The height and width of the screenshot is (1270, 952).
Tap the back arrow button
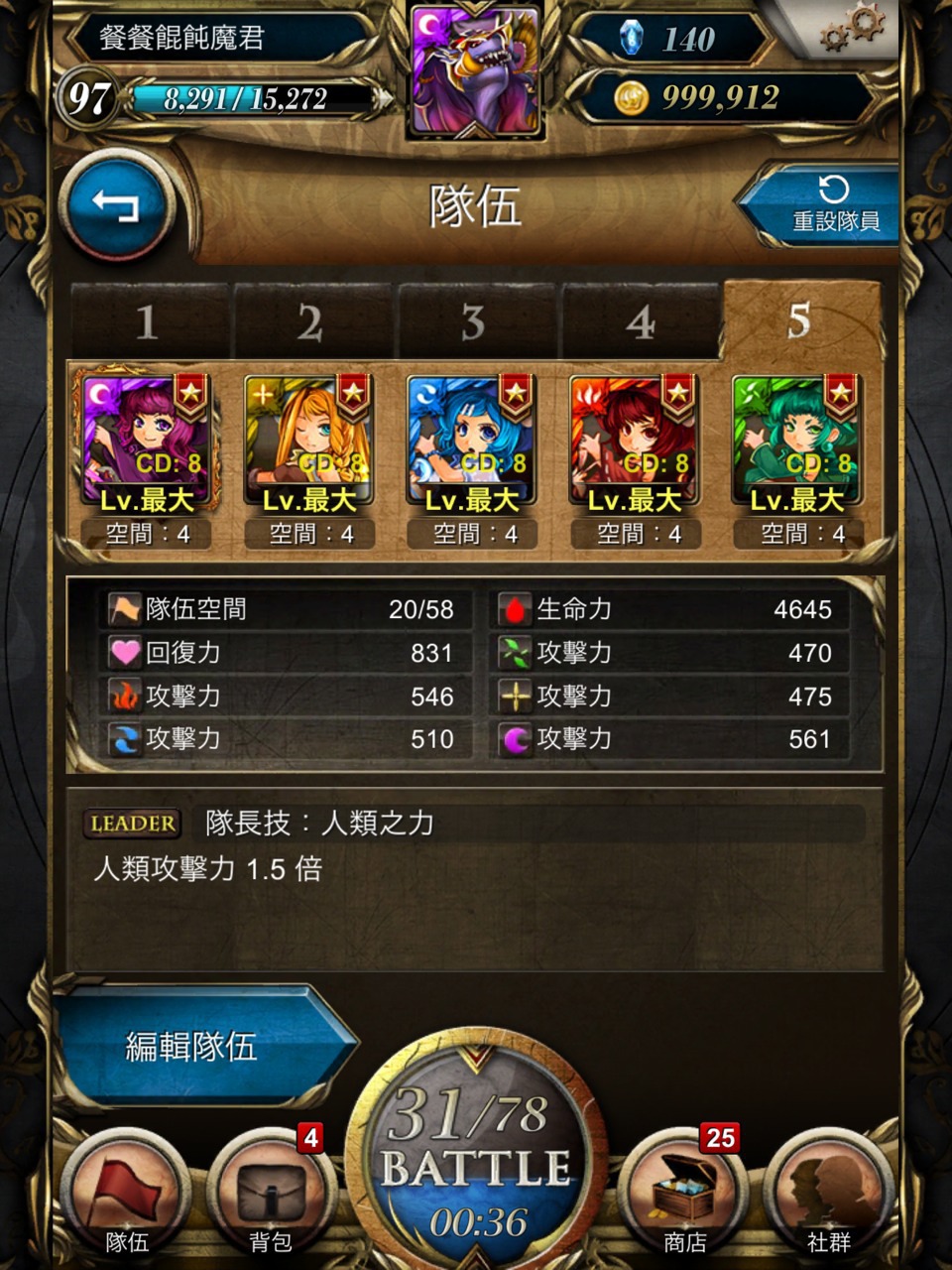pyautogui.click(x=117, y=206)
